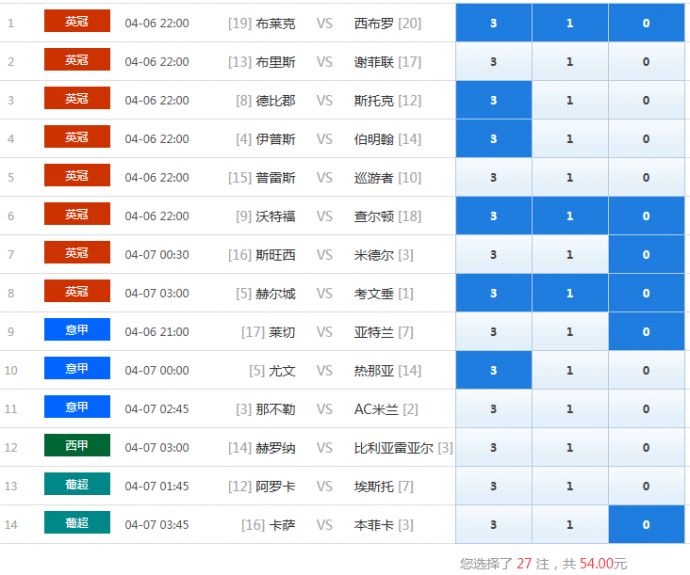690x575 pixels.
Task: Select draw option 1 for 布里斯 vs 谢菲联
Action: coord(570,62)
